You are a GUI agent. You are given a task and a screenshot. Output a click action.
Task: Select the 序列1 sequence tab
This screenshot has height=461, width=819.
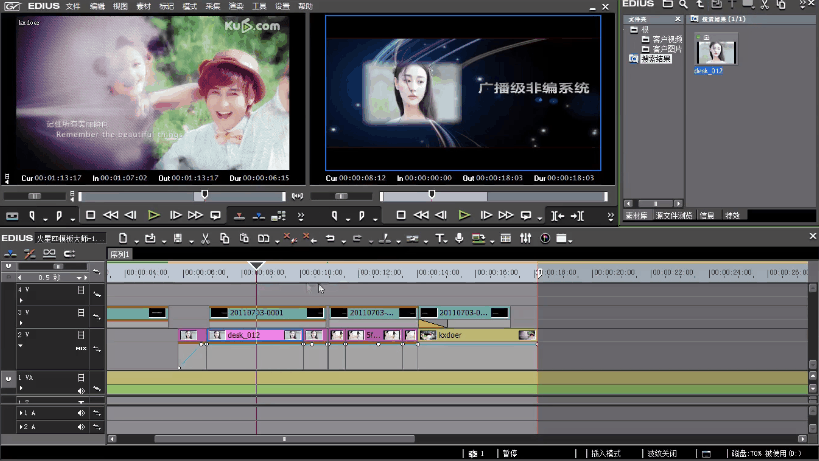pos(120,254)
